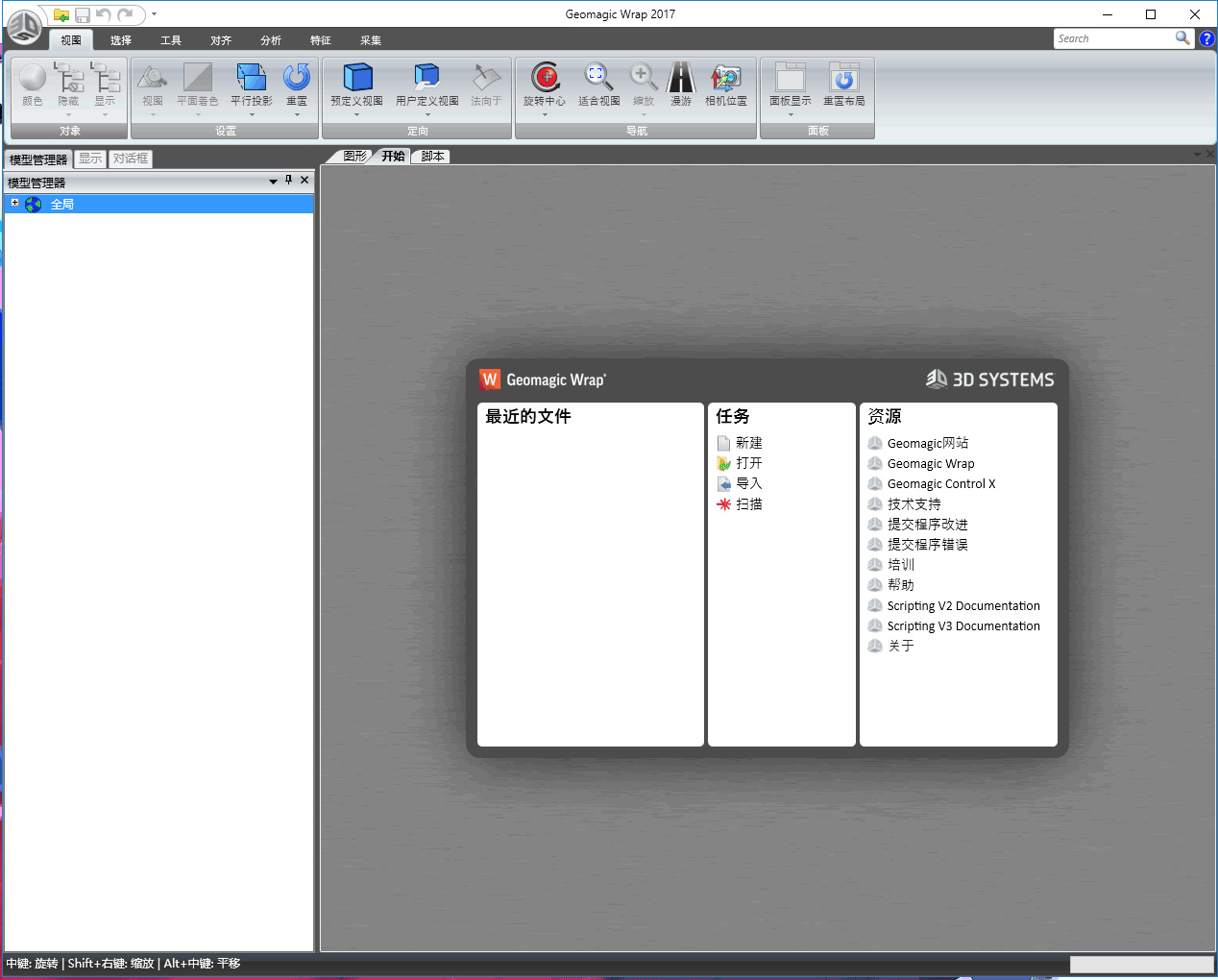
Task: Click the User Defined Views (用户定义视图) icon
Action: point(426,78)
